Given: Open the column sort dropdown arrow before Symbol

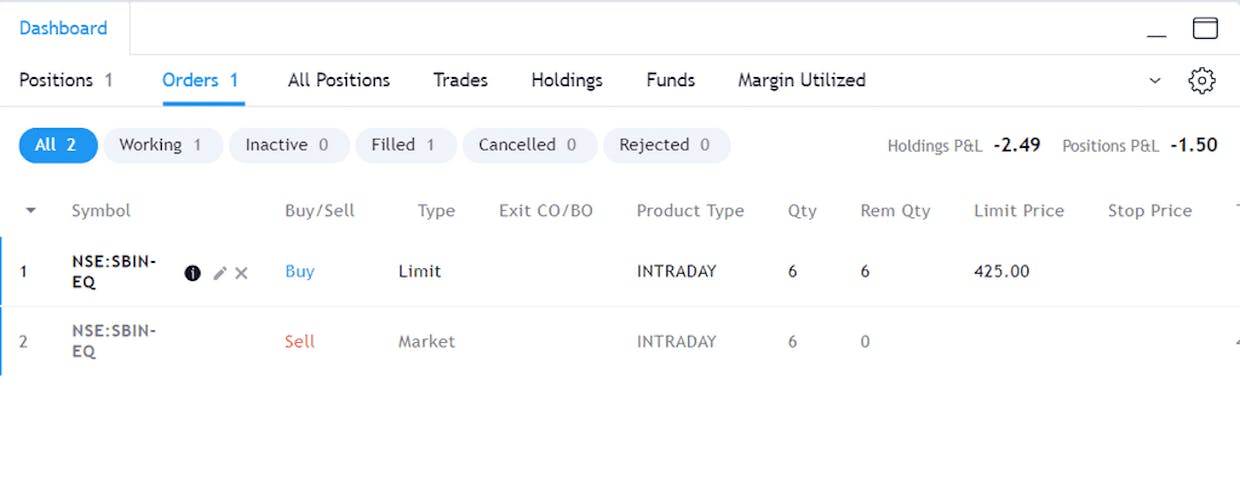Looking at the screenshot, I should point(30,211).
